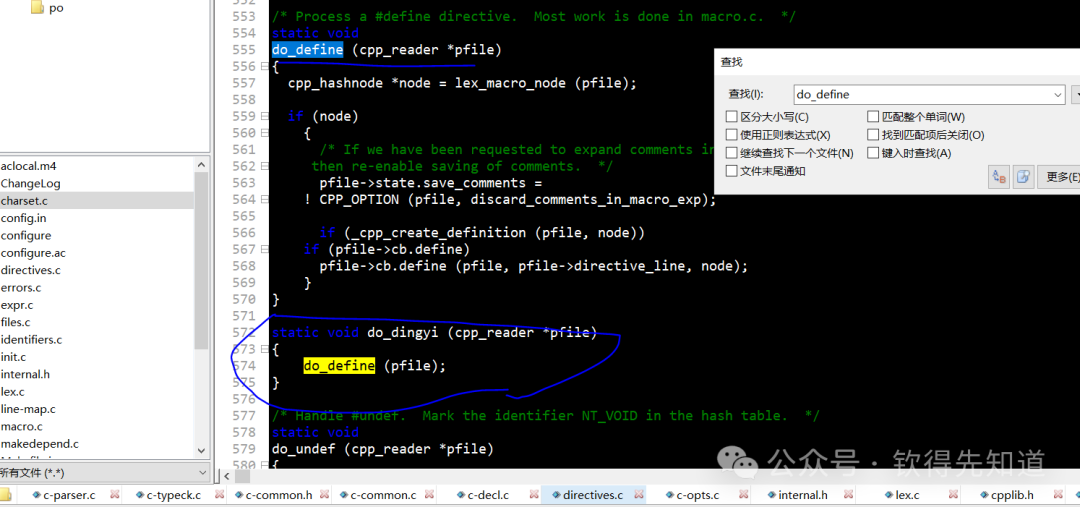This screenshot has width=1080, height=507.
Task: Switch to the c-parser.c tab
Action: pyautogui.click(x=69, y=495)
